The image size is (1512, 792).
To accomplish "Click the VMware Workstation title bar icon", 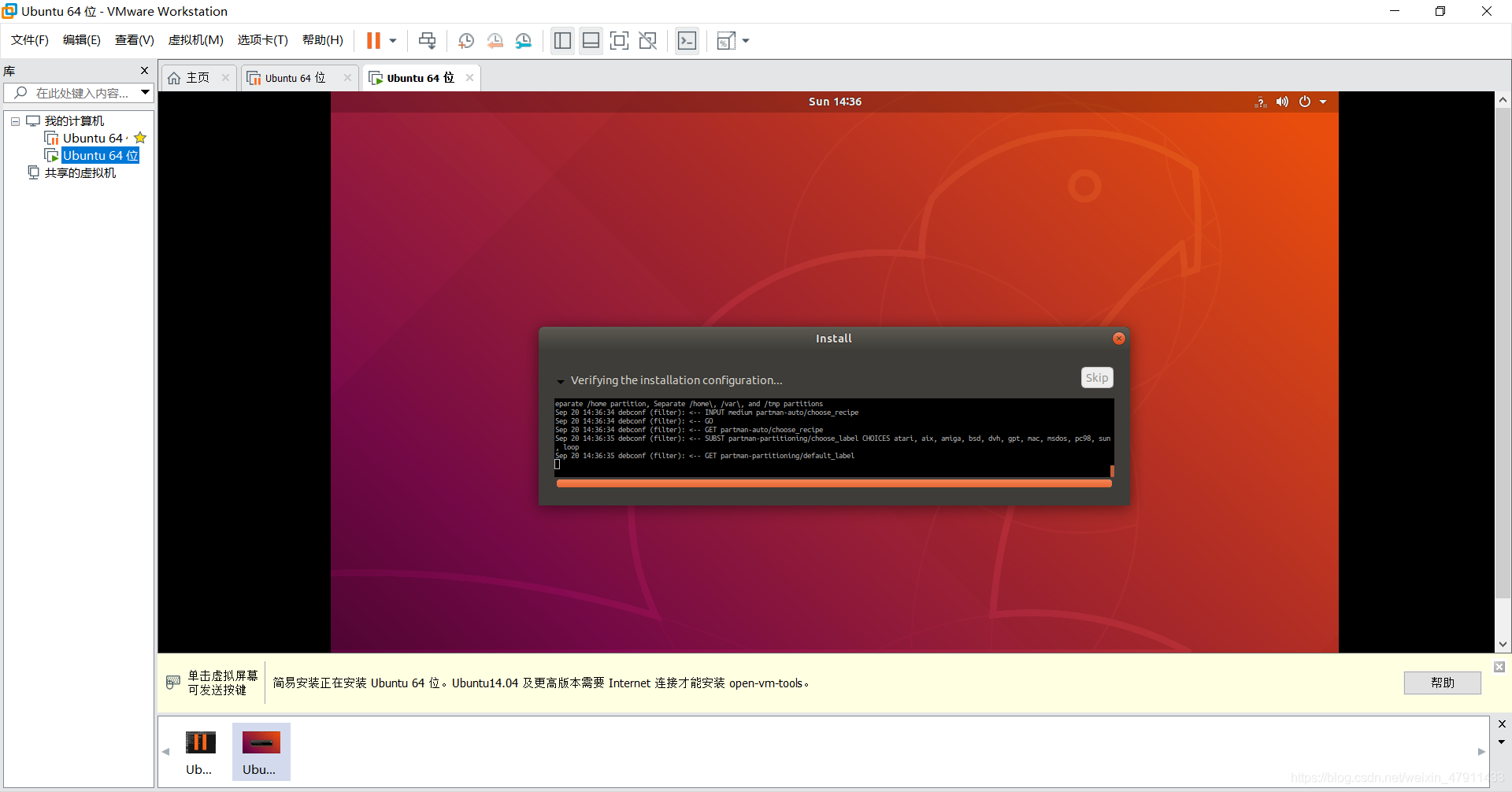I will click(9, 11).
